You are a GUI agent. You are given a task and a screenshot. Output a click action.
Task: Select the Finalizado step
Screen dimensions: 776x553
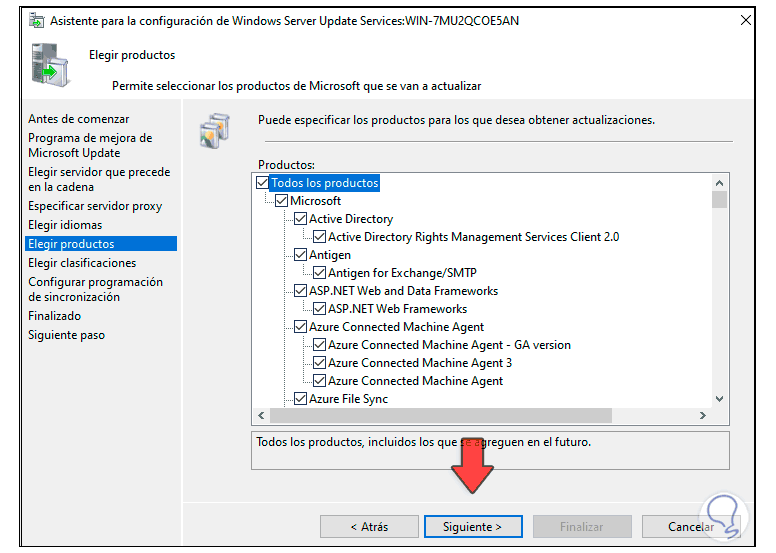coord(54,316)
